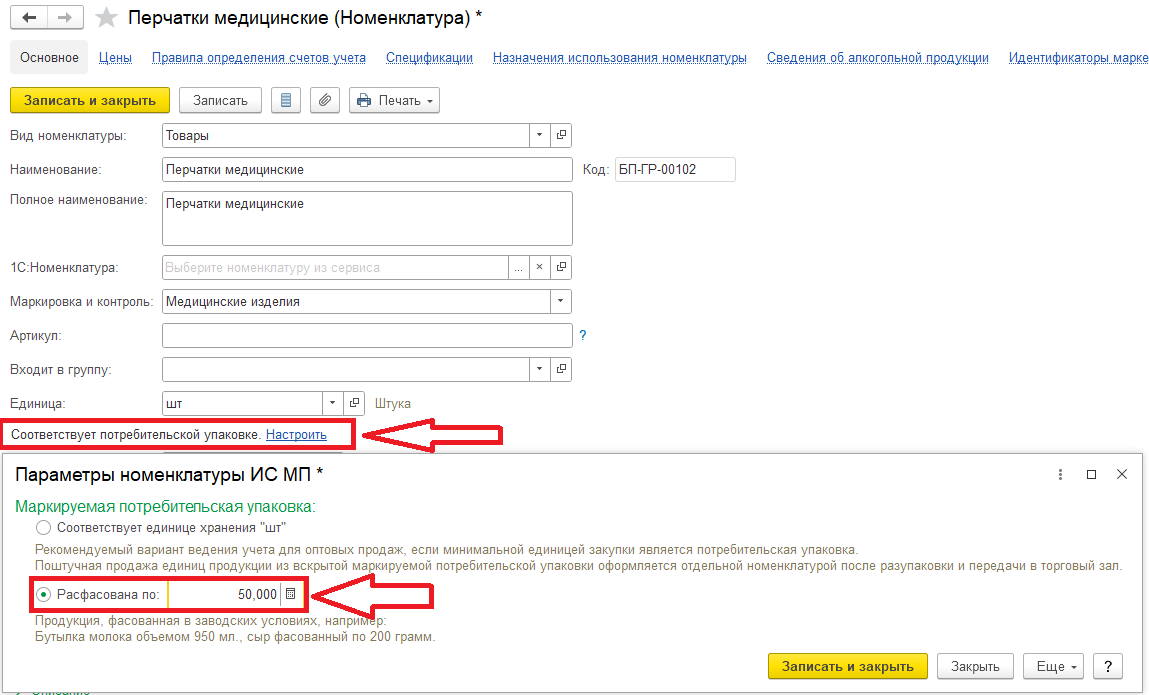
Task: Open Вид номенклатуры item with open-form icon
Action: click(561, 135)
